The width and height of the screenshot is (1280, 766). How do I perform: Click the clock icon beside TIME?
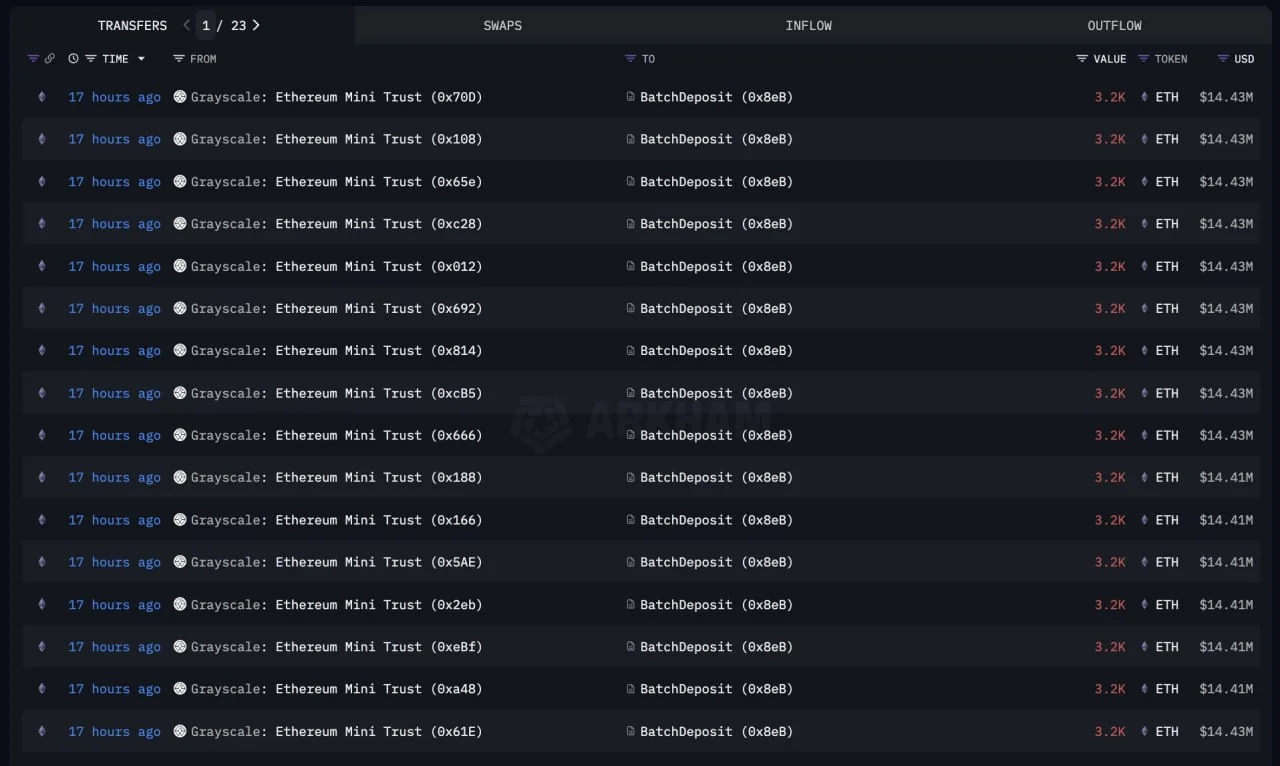pyautogui.click(x=73, y=59)
